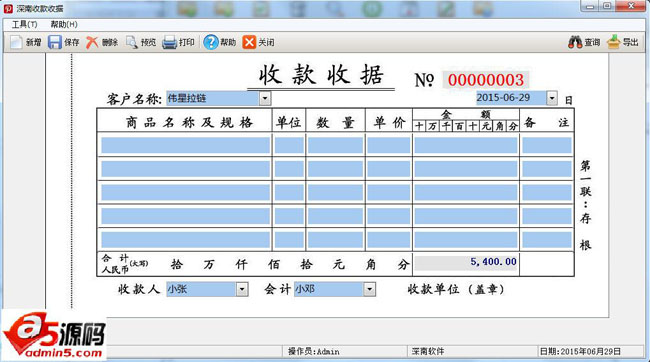The height and width of the screenshot is (362, 650).
Task: Click the 商品名称及规格 column header
Action: point(189,122)
